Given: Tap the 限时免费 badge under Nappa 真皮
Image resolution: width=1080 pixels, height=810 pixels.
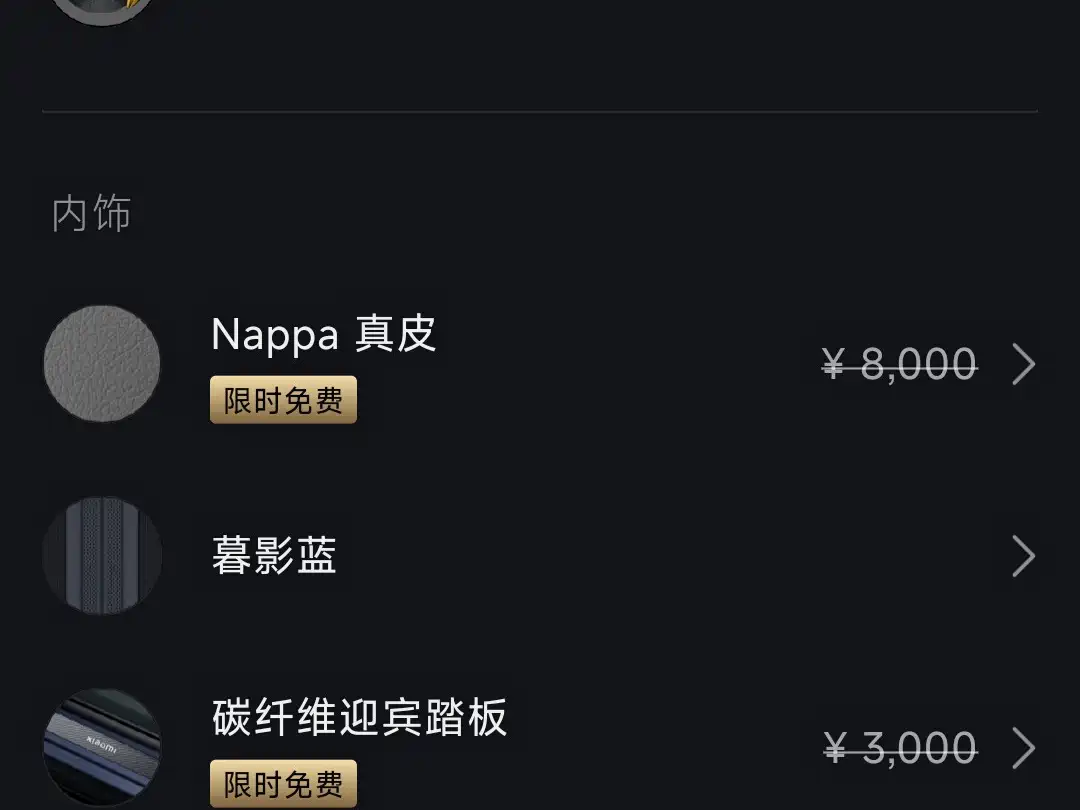Looking at the screenshot, I should click(x=283, y=399).
